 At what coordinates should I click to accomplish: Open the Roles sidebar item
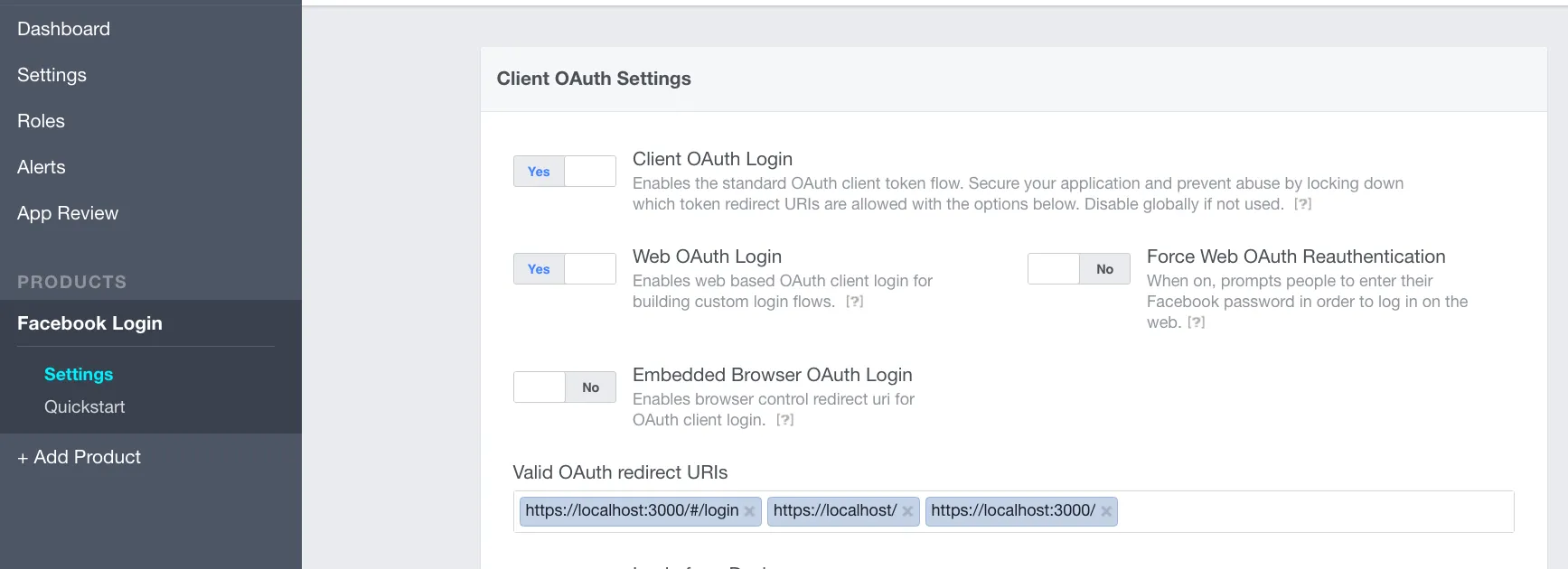(41, 121)
